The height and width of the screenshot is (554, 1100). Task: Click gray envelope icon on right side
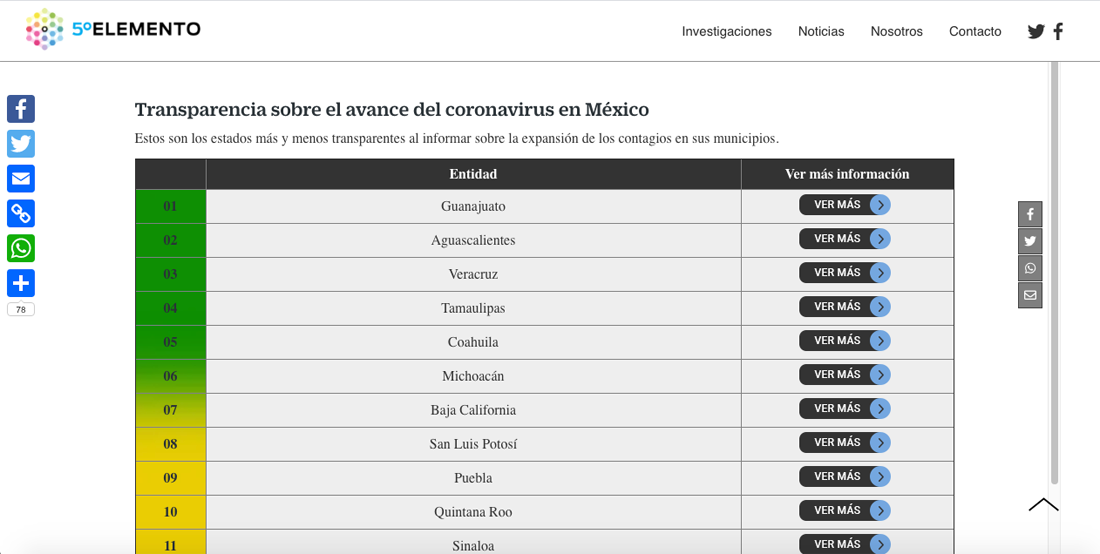pos(1030,295)
